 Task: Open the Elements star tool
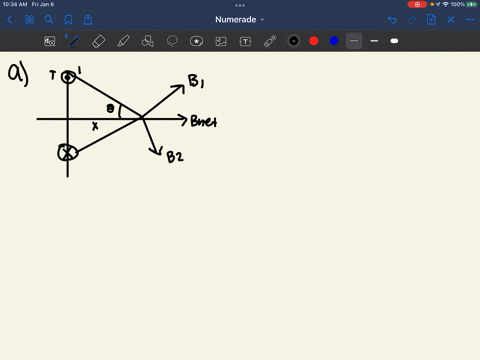[196, 41]
